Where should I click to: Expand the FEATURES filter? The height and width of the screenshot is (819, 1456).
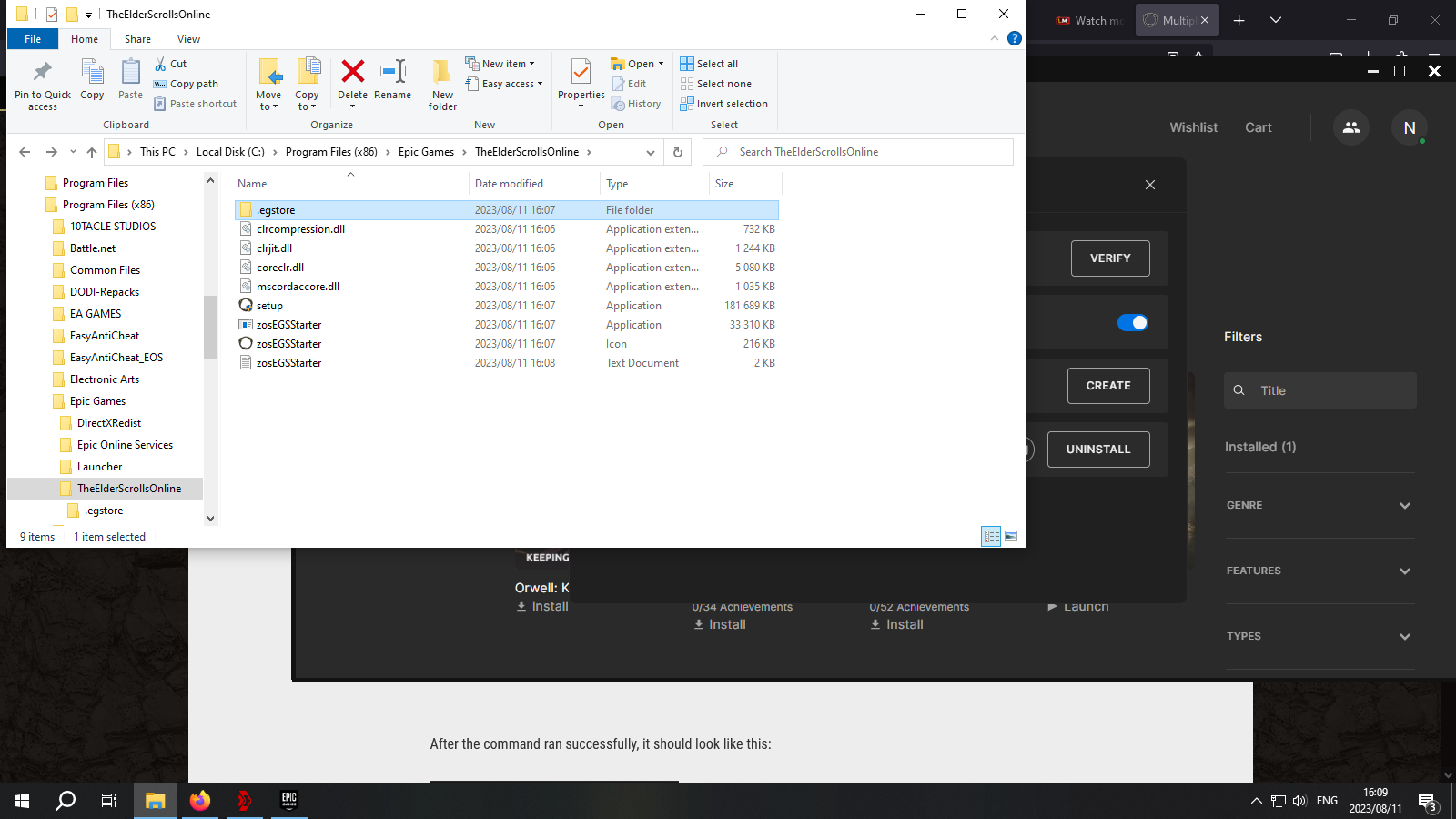1319,571
